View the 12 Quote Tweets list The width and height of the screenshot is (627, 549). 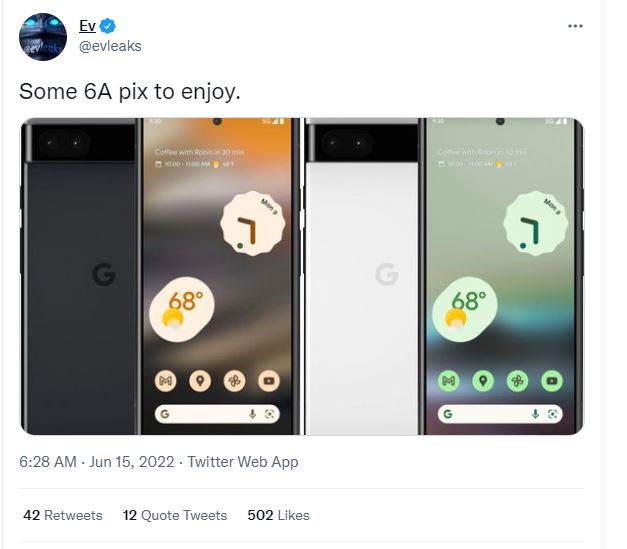175,515
